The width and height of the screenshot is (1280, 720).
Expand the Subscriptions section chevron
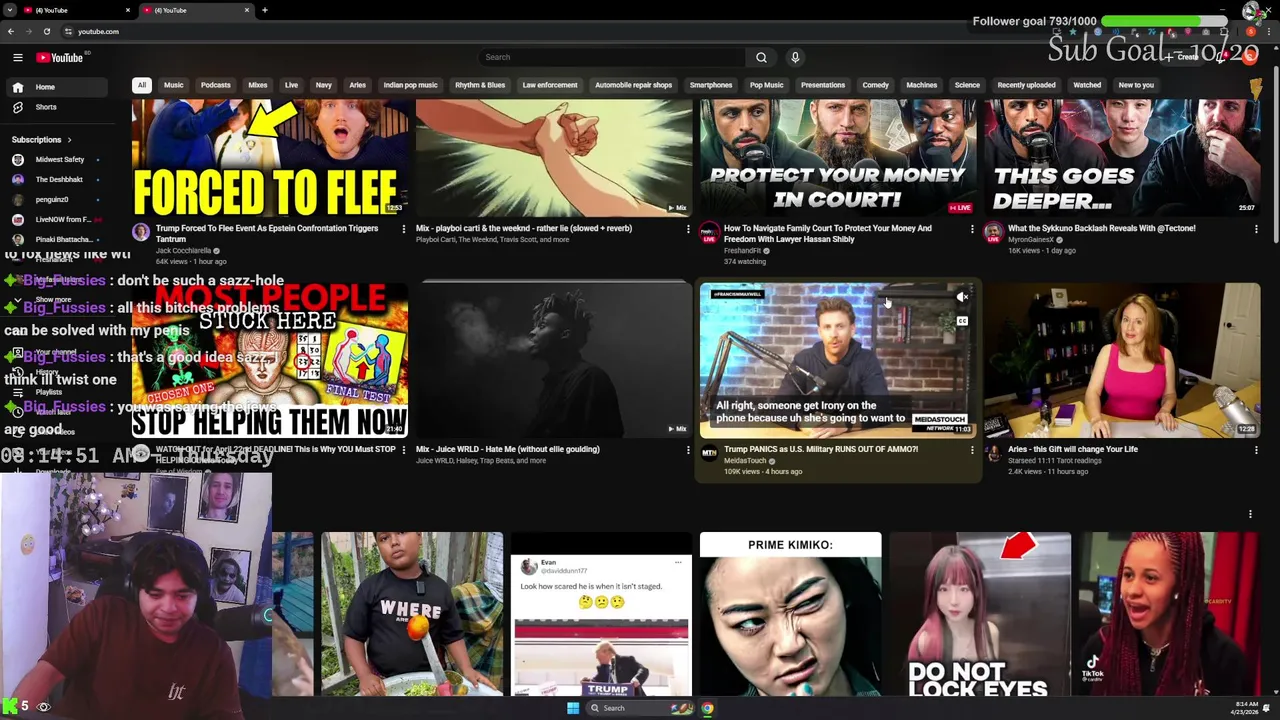[x=69, y=140]
